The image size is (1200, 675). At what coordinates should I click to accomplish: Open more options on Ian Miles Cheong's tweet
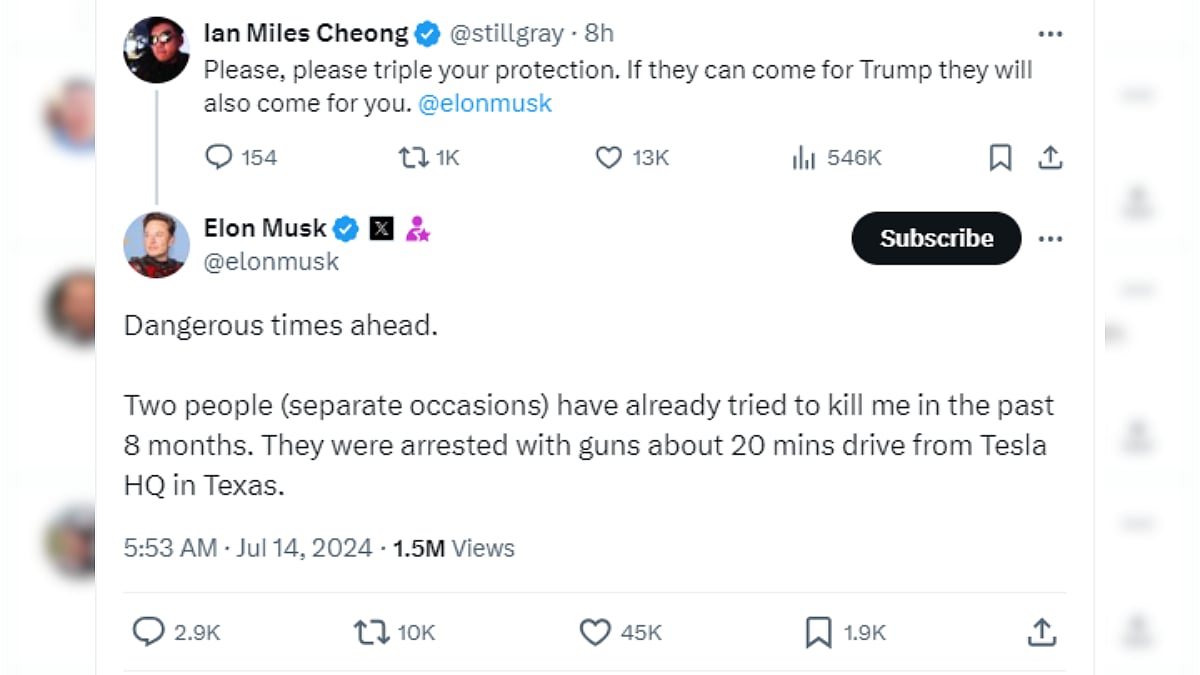point(1049,34)
